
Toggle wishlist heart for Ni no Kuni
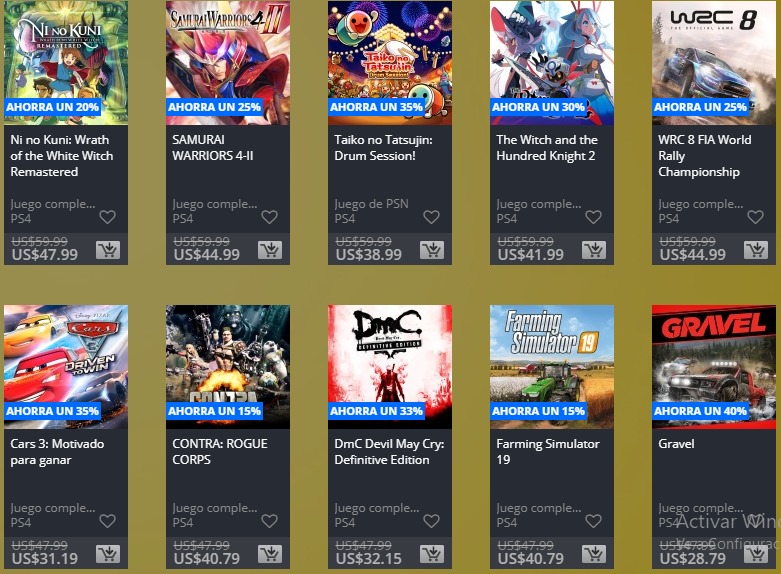click(x=108, y=217)
